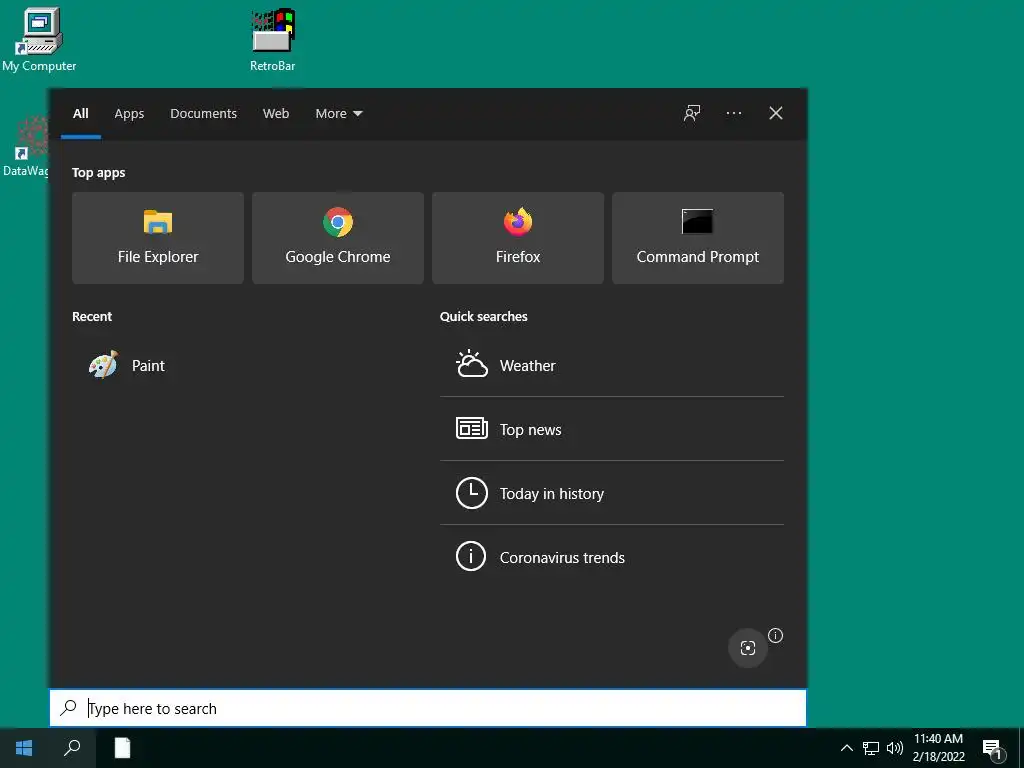
Task: Click the taskbar search magnifier
Action: (x=72, y=748)
